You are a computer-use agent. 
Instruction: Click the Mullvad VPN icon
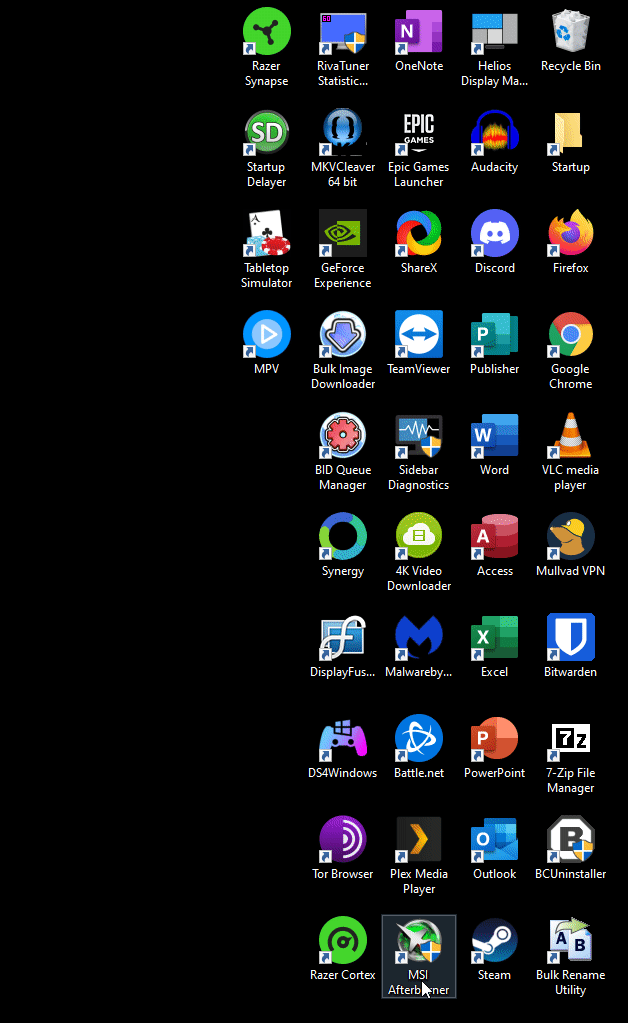click(x=571, y=537)
